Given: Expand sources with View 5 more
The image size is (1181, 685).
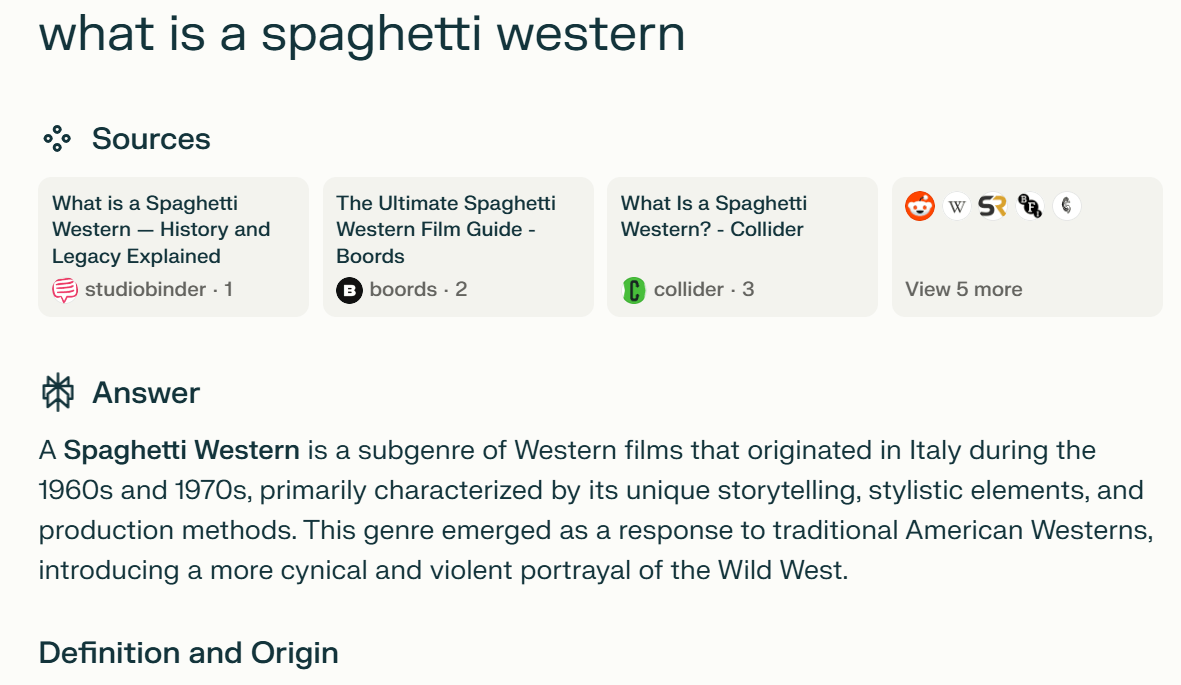Looking at the screenshot, I should [x=963, y=289].
